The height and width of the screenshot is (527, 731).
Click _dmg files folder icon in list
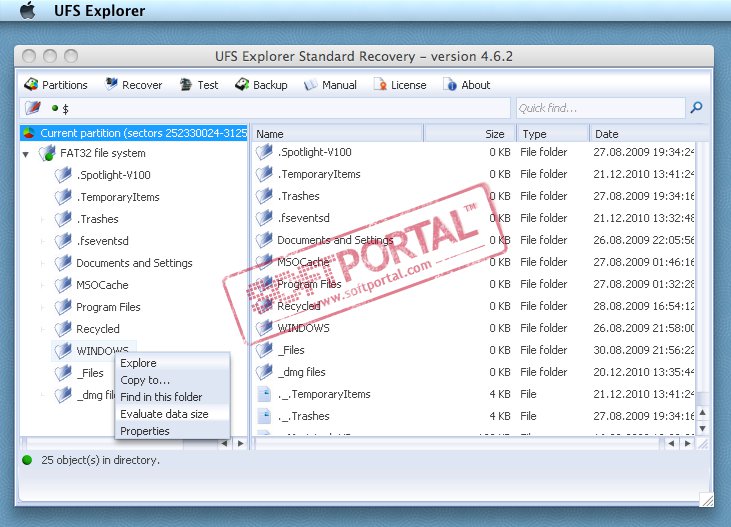pyautogui.click(x=264, y=372)
